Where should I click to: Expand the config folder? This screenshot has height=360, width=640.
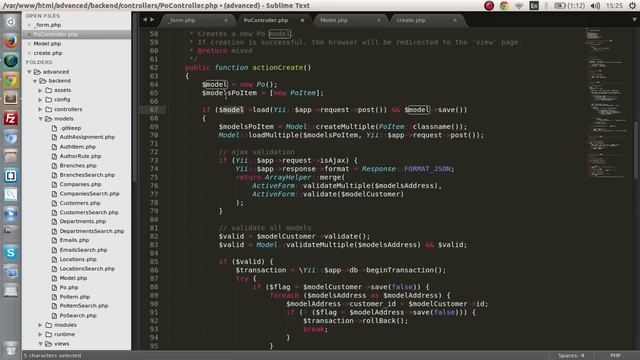40,100
